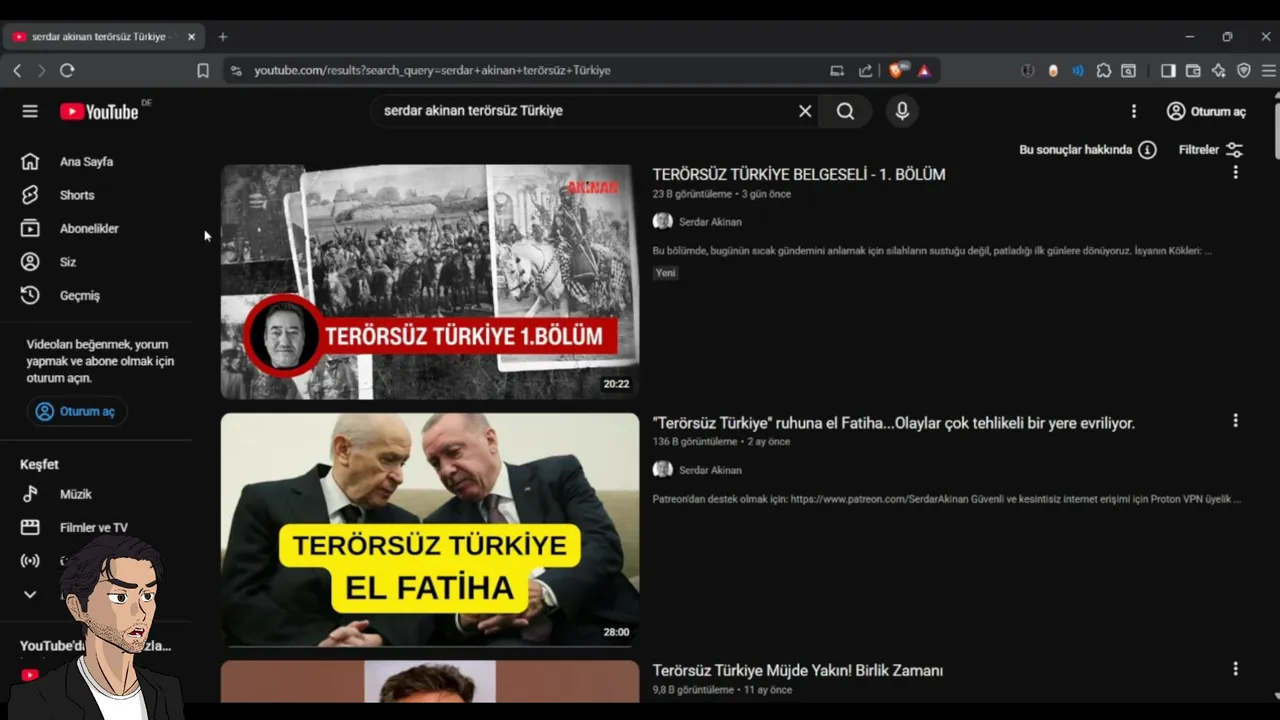Click 136 B görüntüleme view count

click(x=695, y=442)
